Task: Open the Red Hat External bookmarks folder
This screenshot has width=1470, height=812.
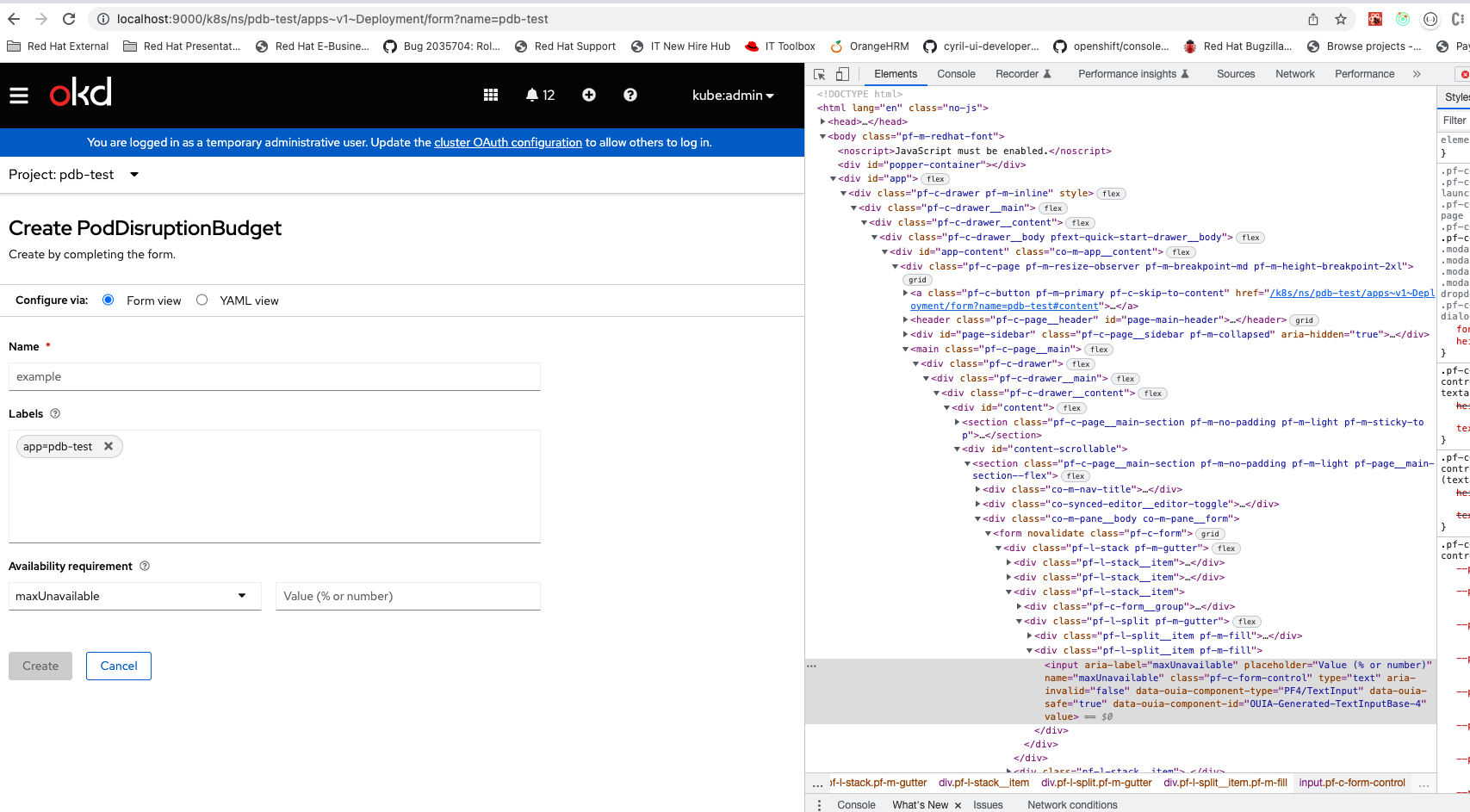Action: [x=58, y=46]
